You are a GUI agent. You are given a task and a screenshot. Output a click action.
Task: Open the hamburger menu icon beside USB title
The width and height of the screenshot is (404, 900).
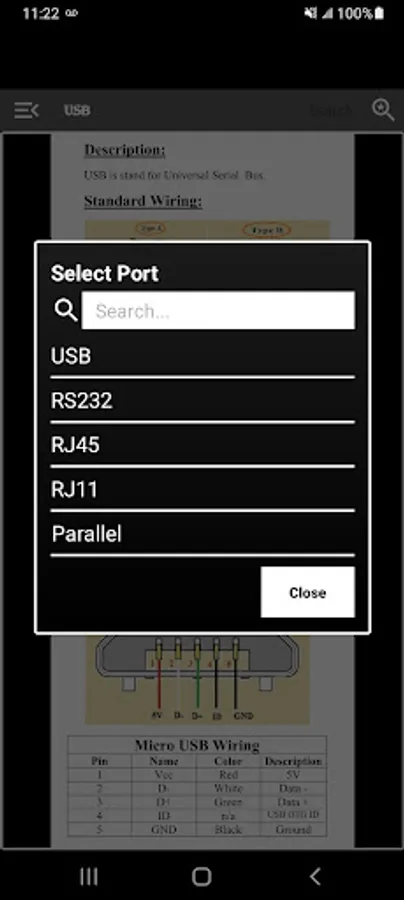tap(26, 110)
